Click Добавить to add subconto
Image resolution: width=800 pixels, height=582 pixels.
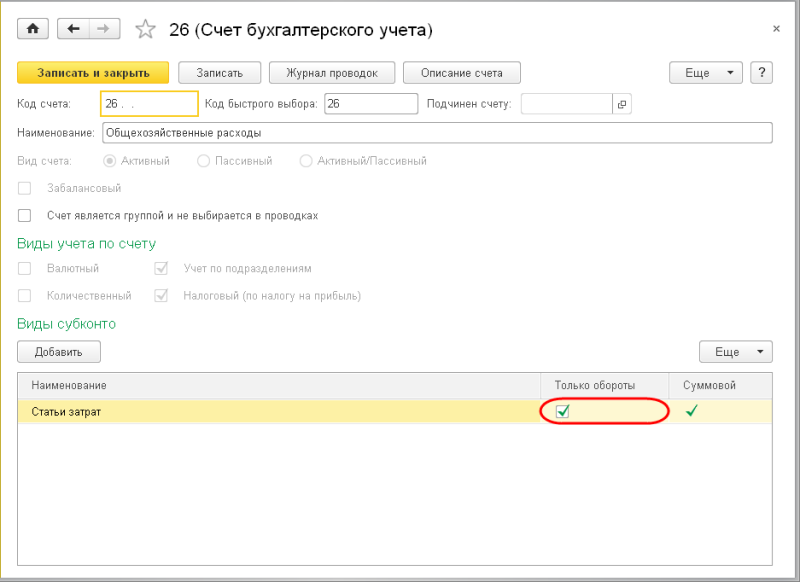58,352
